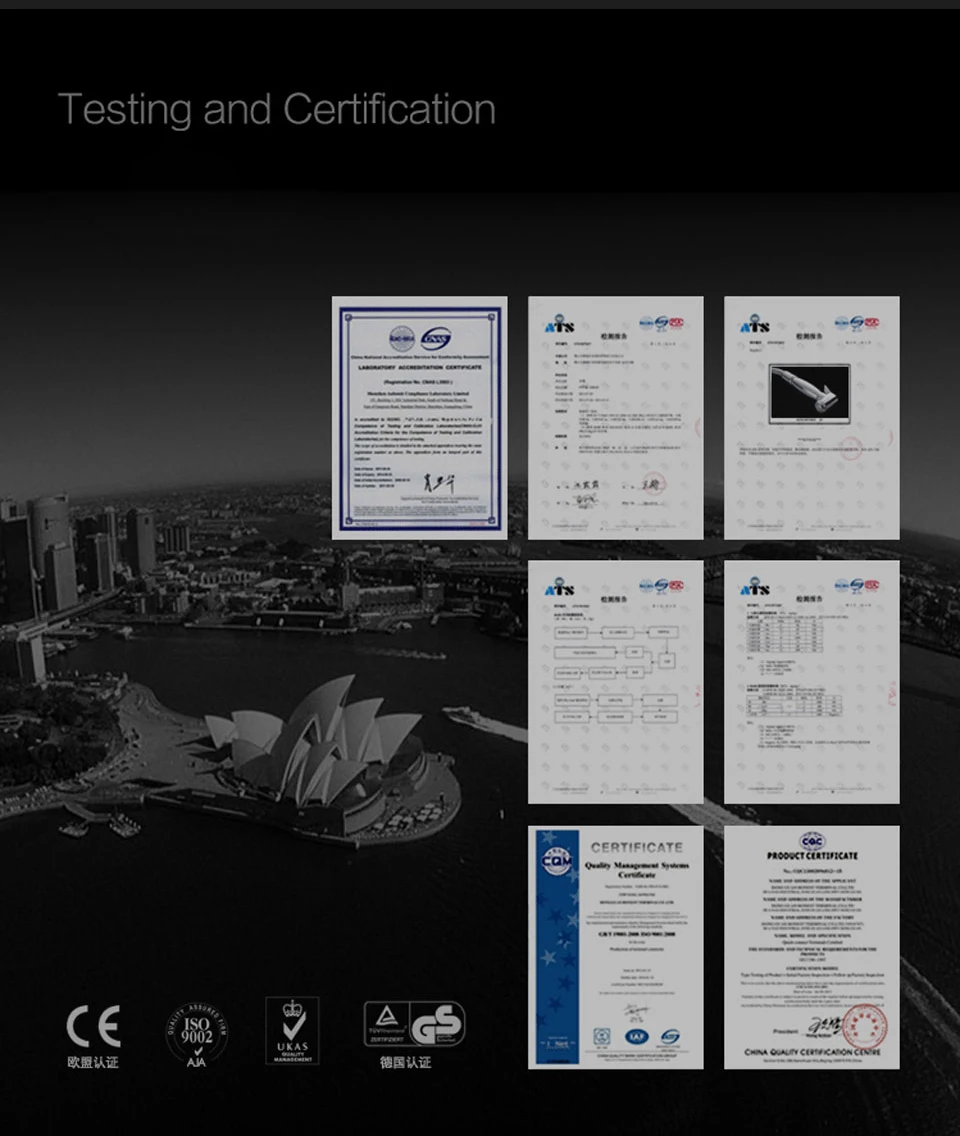Click the TÜV GS certification logo
Screen dimensions: 960x1136
414,1024
